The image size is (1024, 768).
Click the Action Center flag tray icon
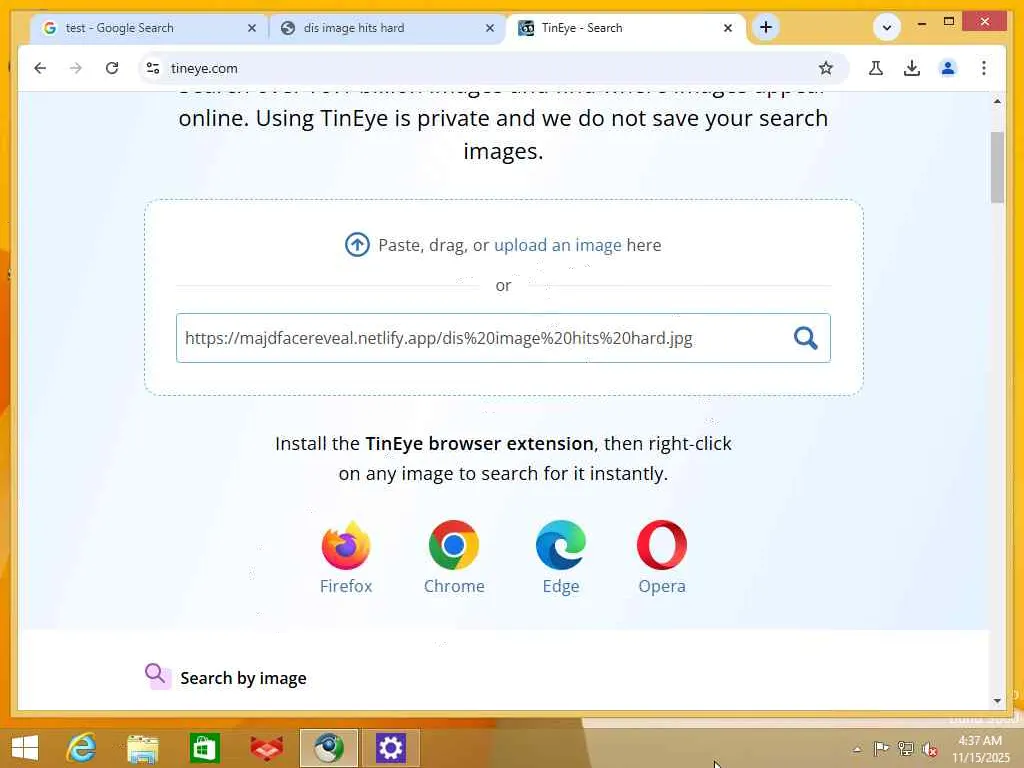tap(880, 748)
